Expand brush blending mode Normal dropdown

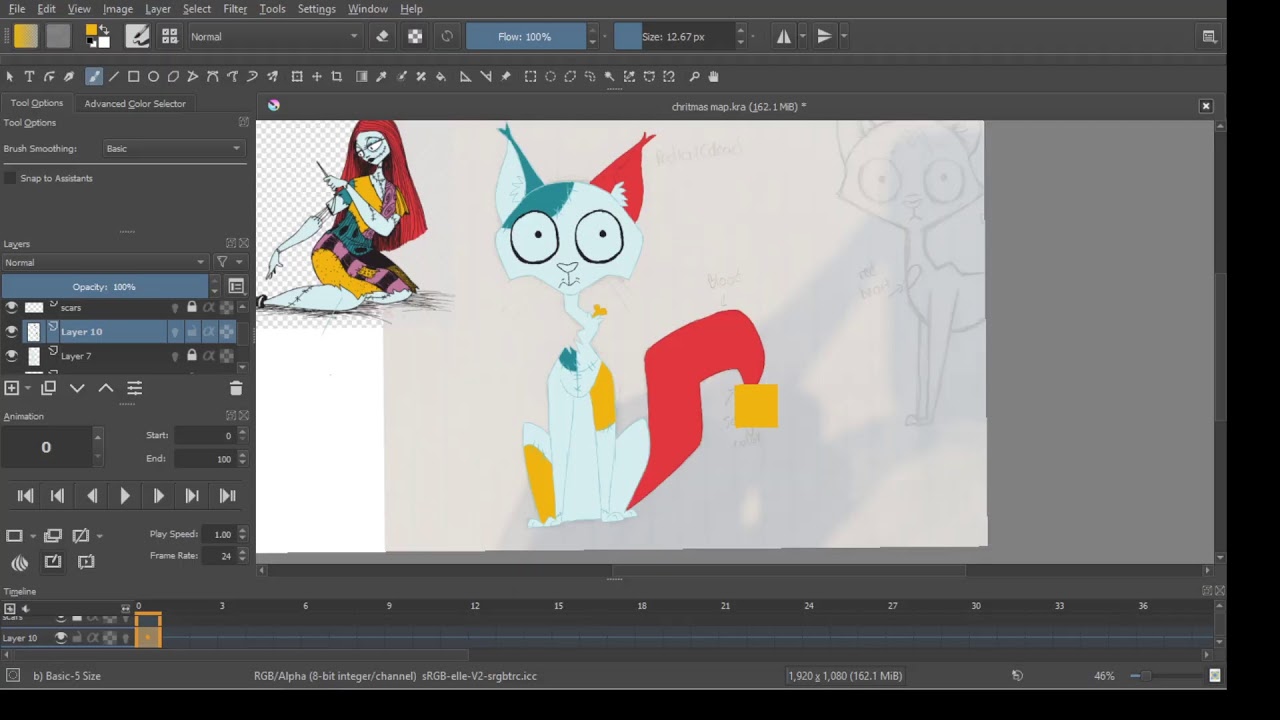pos(273,37)
